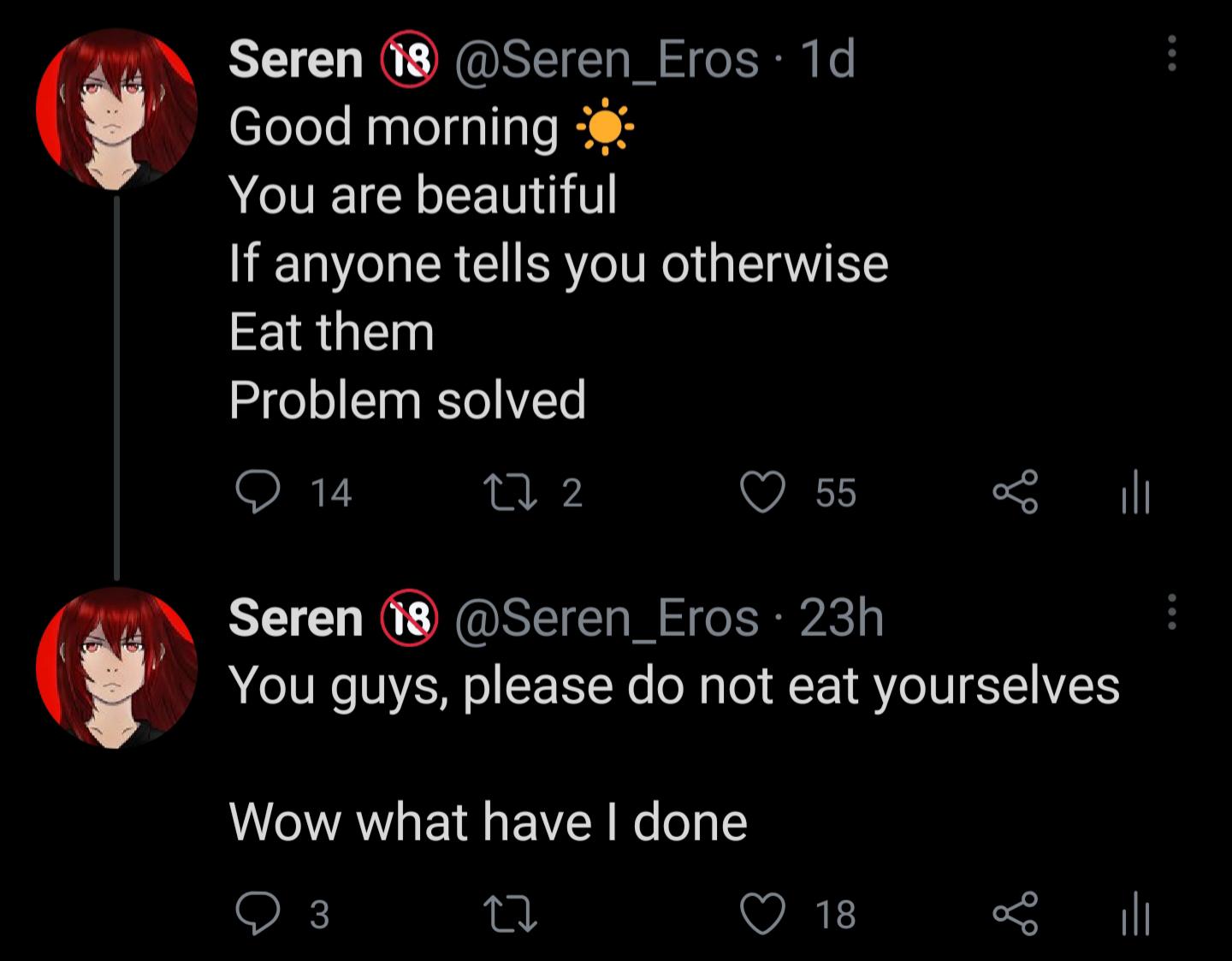Open more options for second tweet
Image resolution: width=1232 pixels, height=961 pixels.
[x=1171, y=612]
